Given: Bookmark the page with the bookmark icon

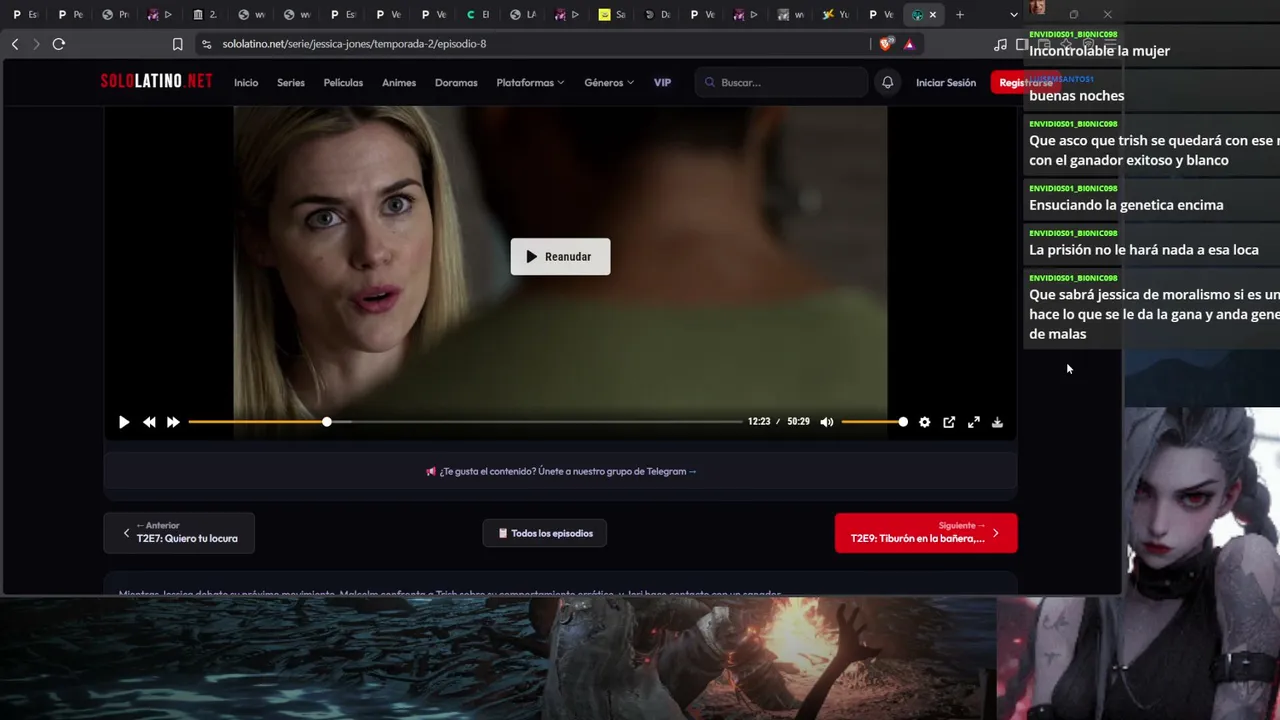Looking at the screenshot, I should 177,44.
